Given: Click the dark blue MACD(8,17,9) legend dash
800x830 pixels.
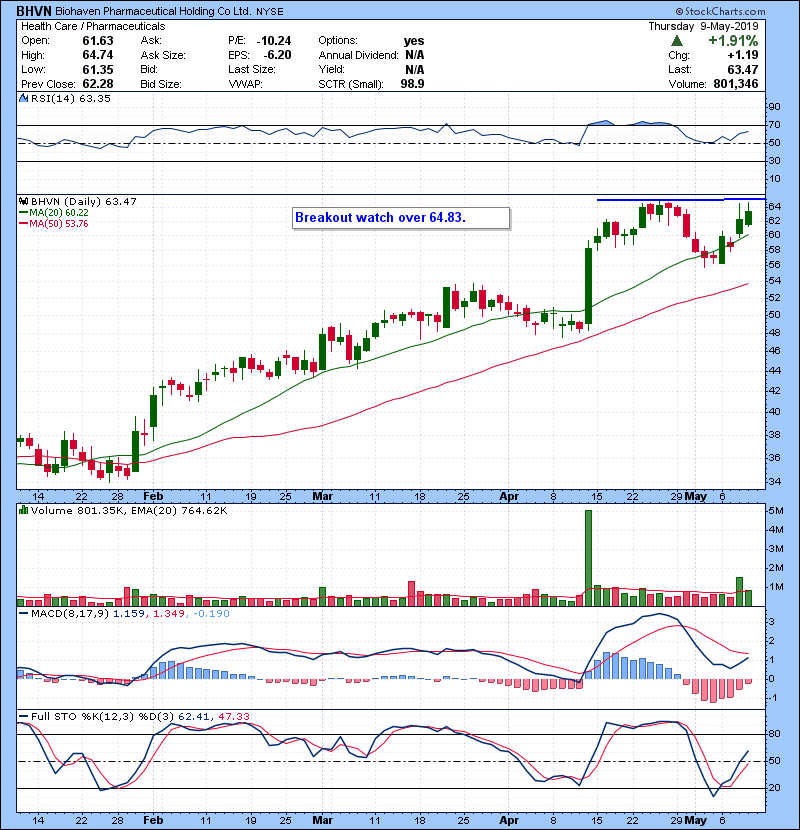Looking at the screenshot, I should tap(23, 614).
